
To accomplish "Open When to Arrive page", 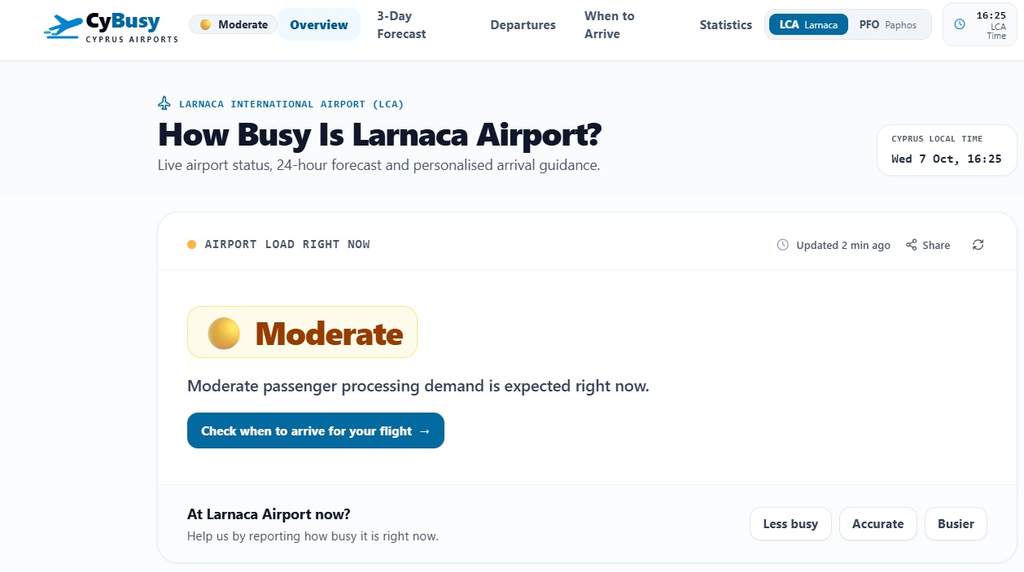I will click(x=609, y=25).
